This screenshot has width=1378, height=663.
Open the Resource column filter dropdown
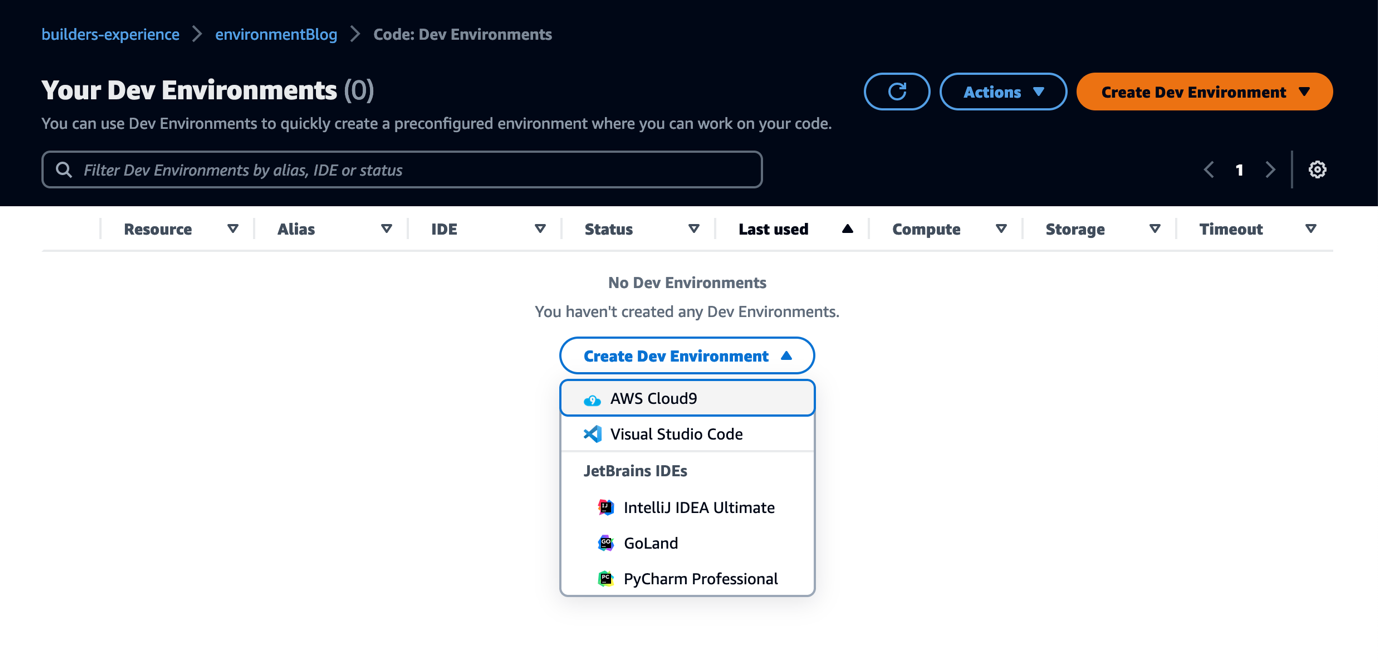point(232,228)
